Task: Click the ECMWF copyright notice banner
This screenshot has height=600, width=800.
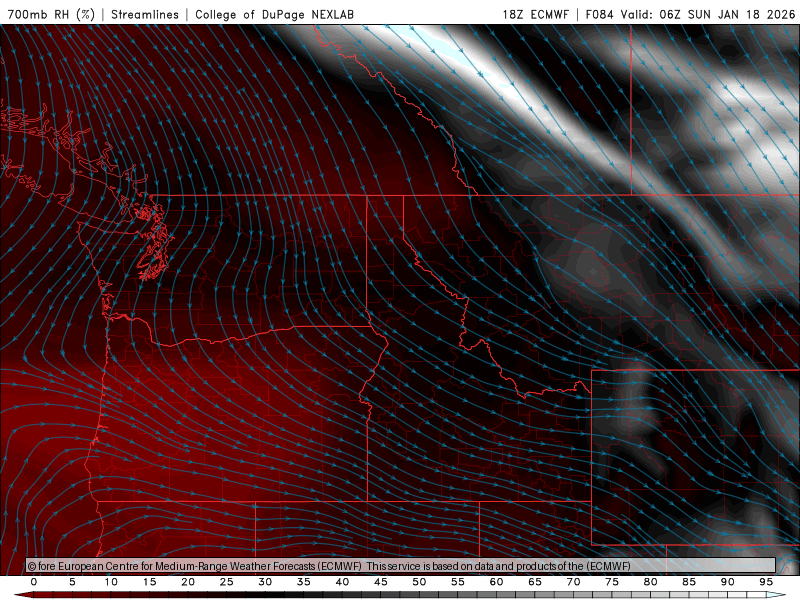Action: [x=401, y=565]
